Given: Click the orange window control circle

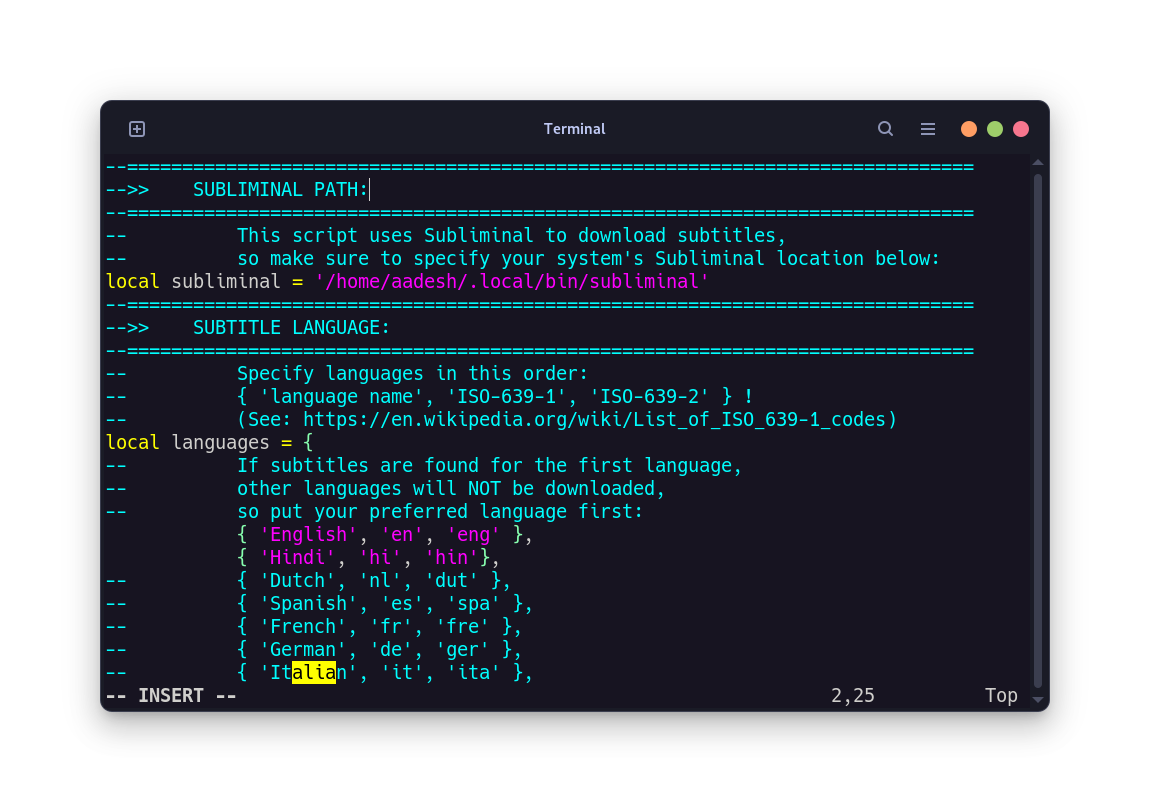Looking at the screenshot, I should point(968,128).
